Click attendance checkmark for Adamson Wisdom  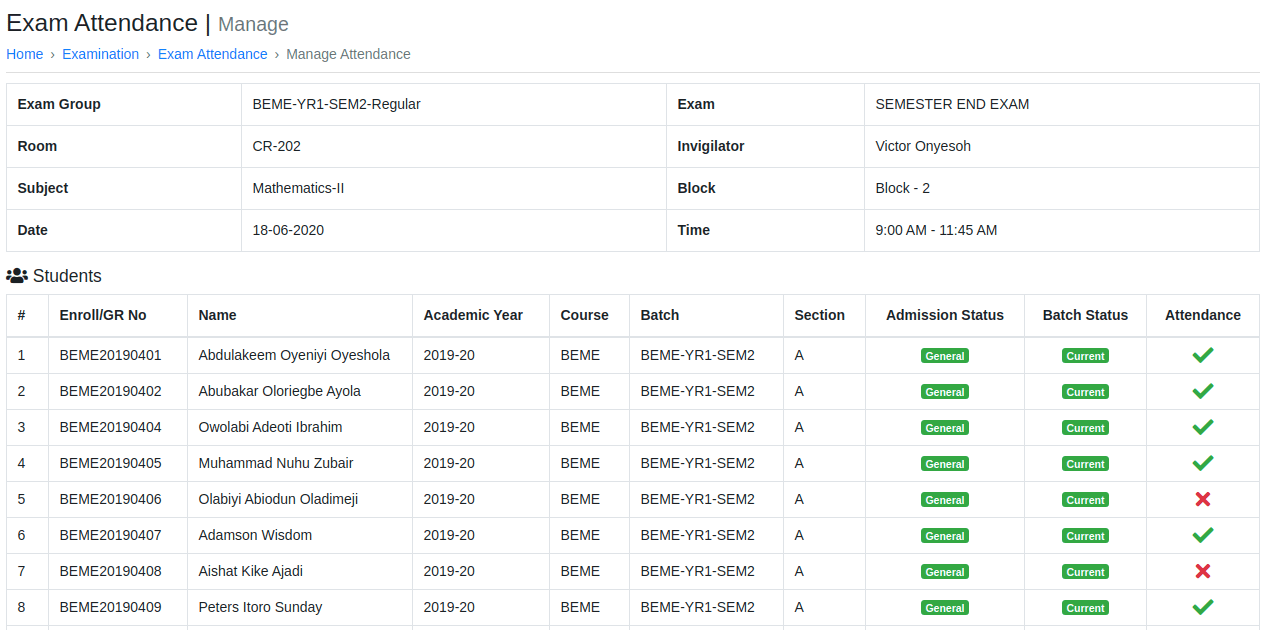pos(1202,535)
